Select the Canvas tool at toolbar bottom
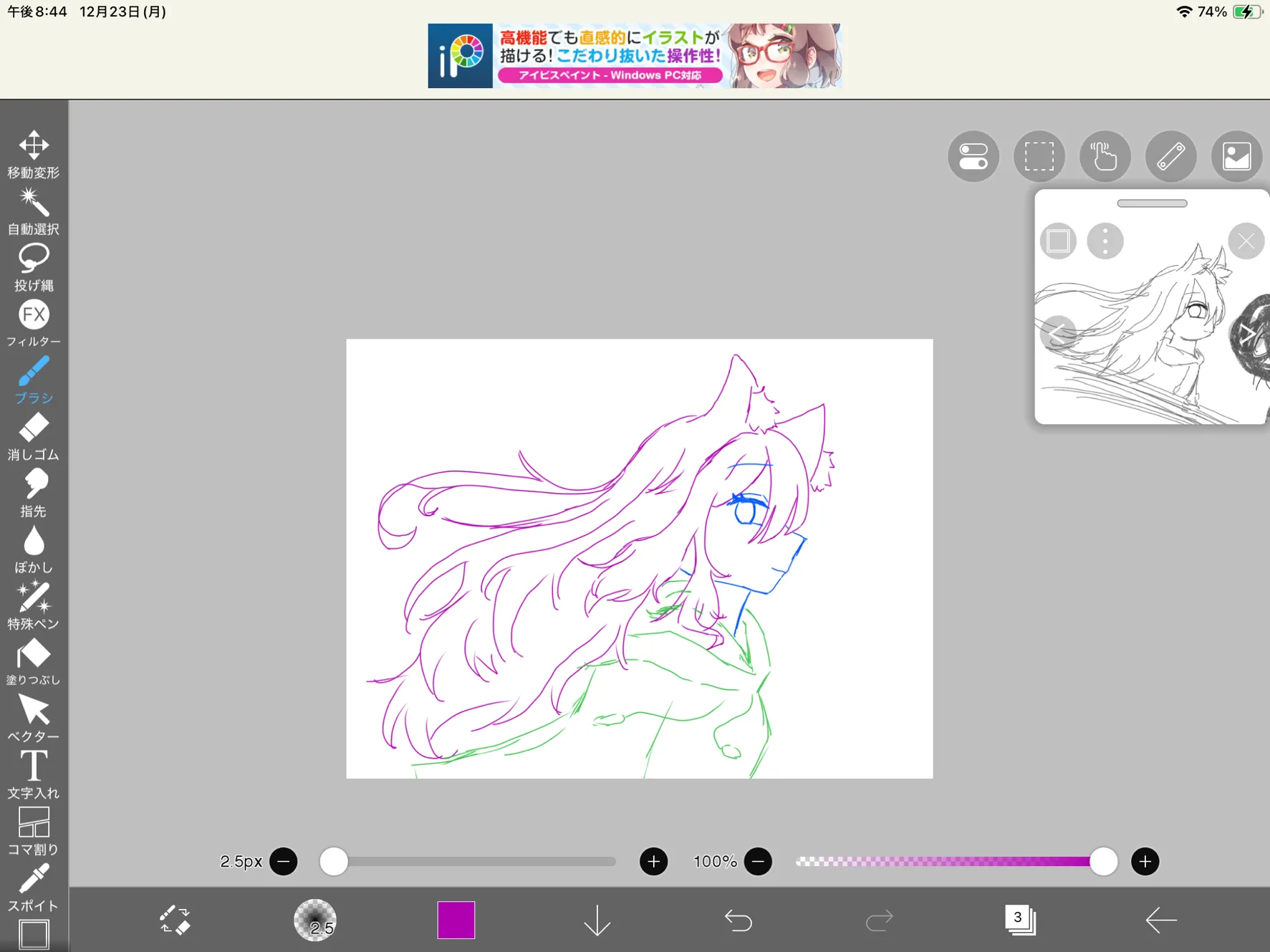Screen dimensions: 1270x952 tap(34, 934)
